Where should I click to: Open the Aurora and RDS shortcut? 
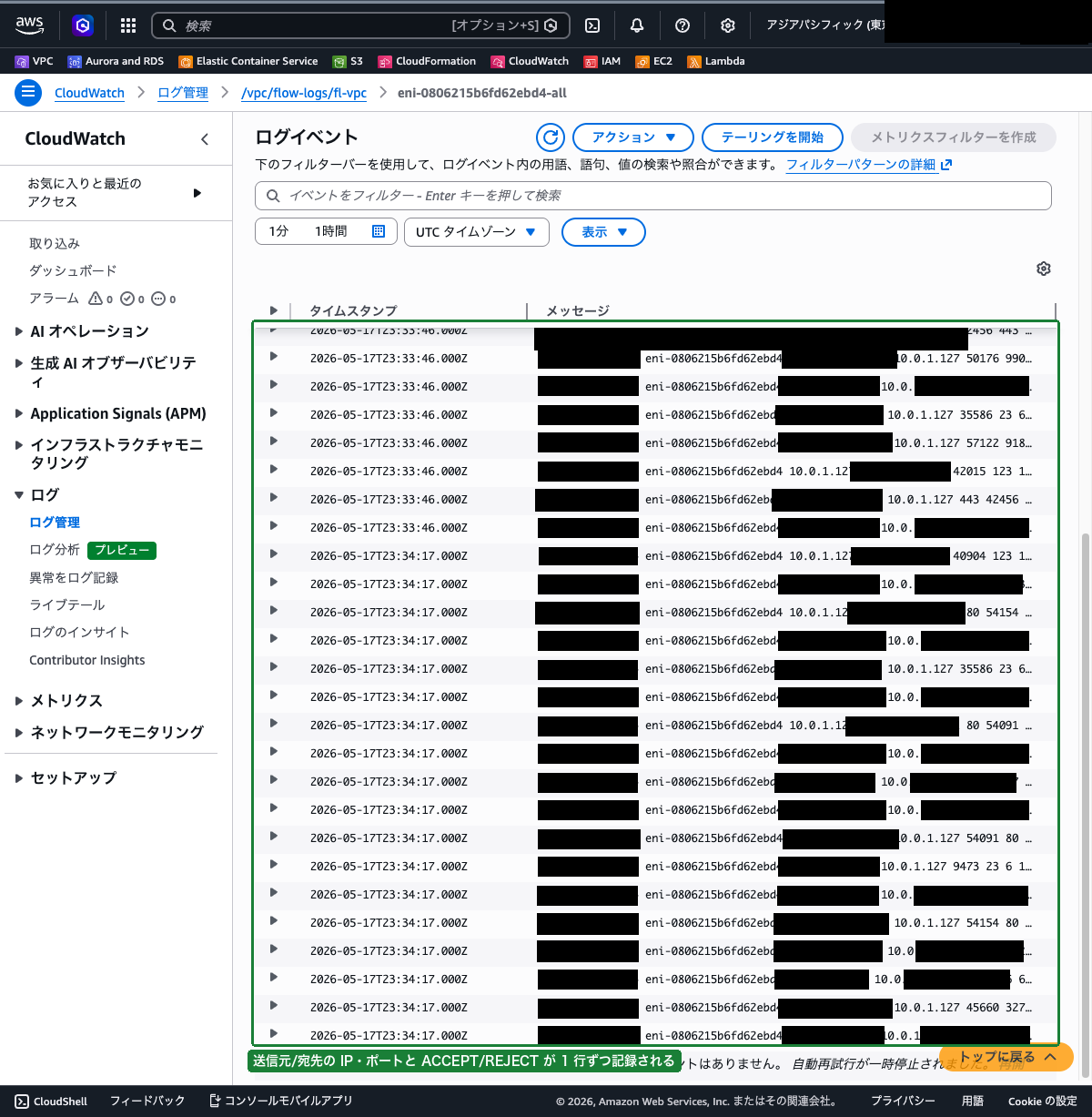pyautogui.click(x=116, y=62)
